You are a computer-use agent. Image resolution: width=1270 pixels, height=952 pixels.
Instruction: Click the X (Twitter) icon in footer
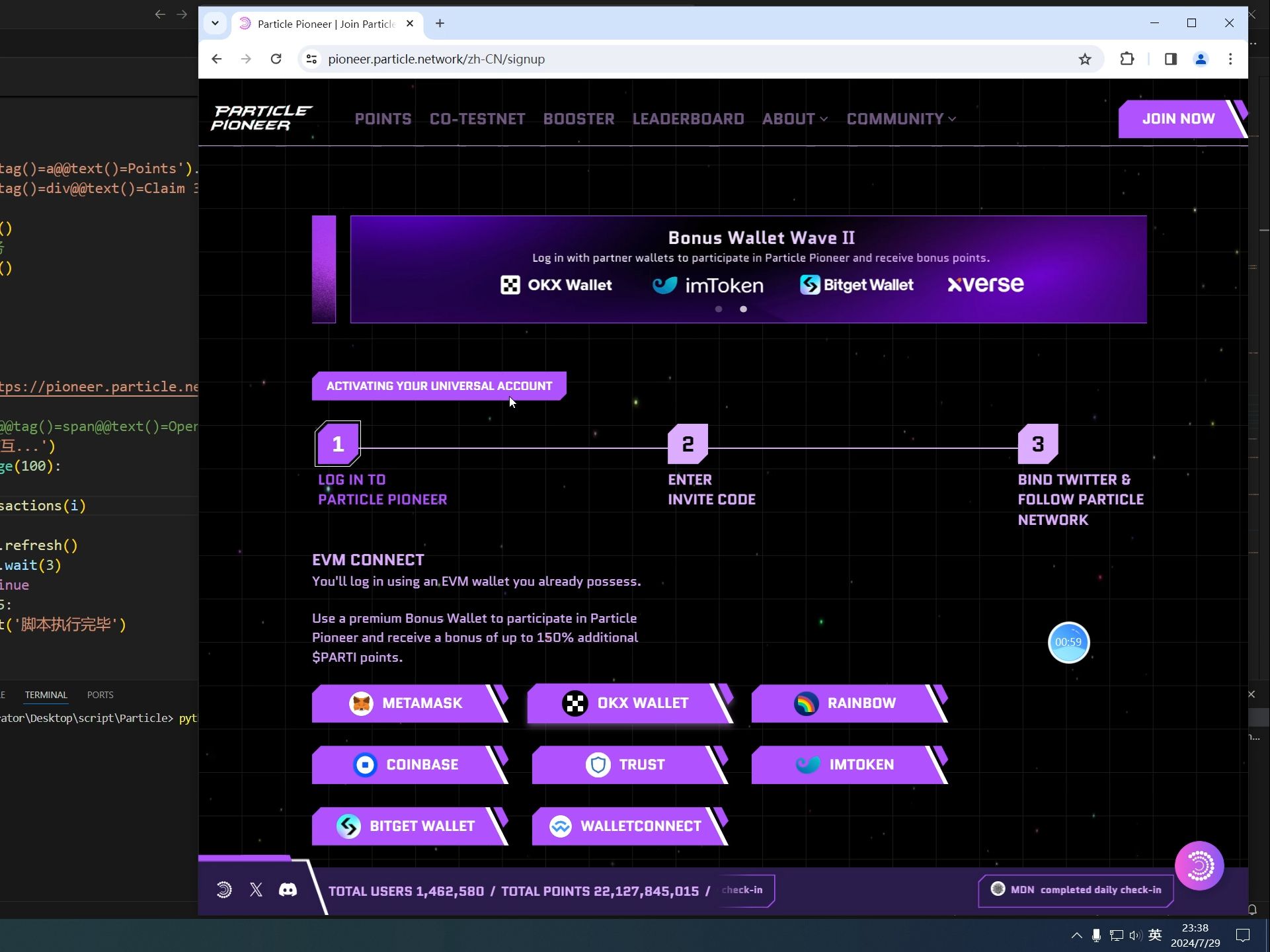pyautogui.click(x=257, y=890)
